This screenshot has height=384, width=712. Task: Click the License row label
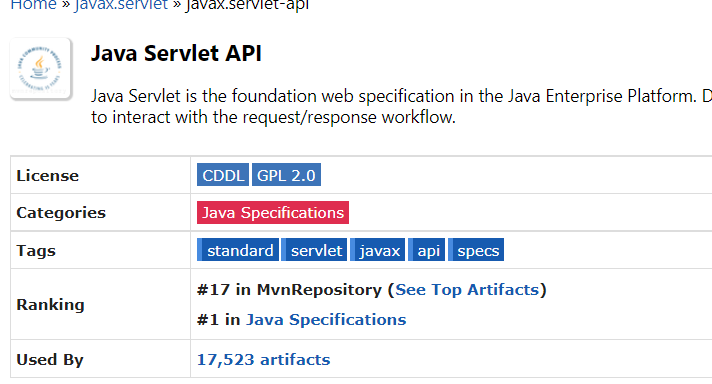tap(48, 176)
